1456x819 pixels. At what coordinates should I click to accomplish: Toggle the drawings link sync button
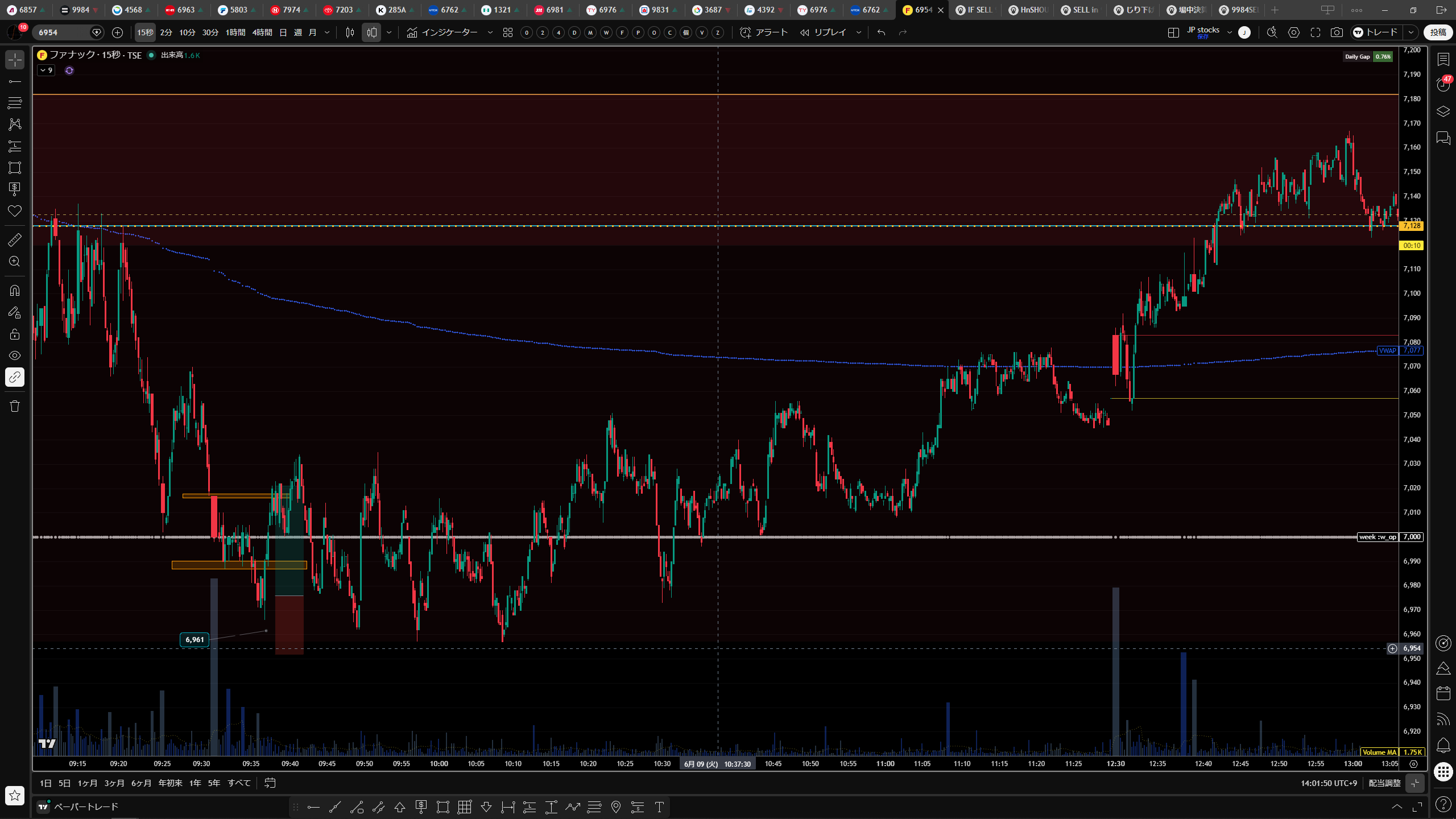click(x=15, y=377)
